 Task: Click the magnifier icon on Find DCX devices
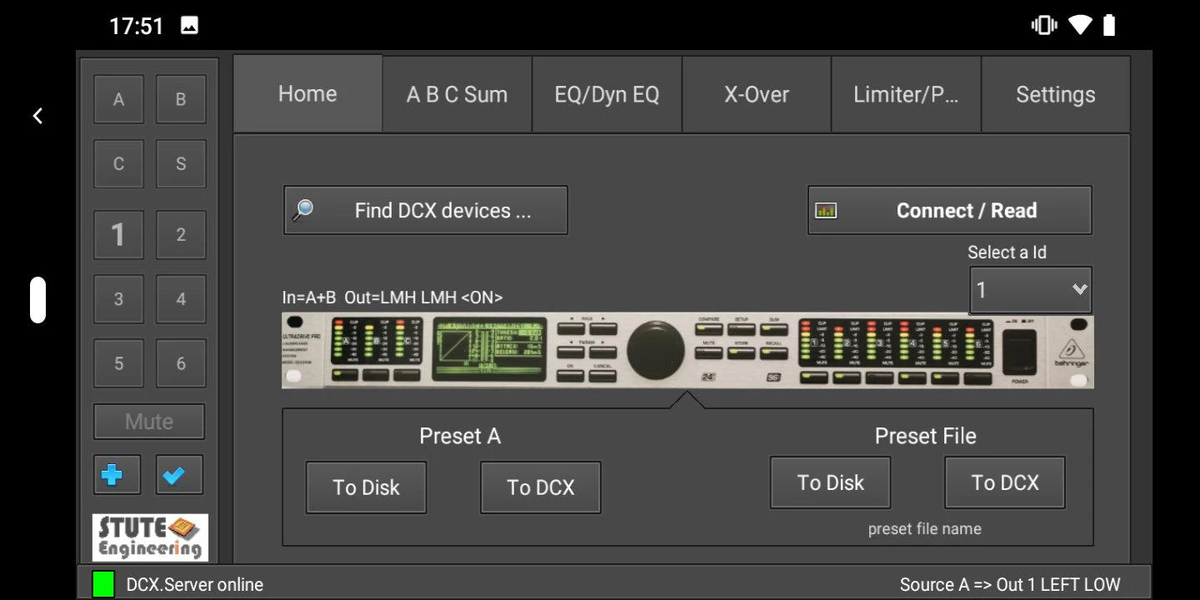tap(302, 210)
